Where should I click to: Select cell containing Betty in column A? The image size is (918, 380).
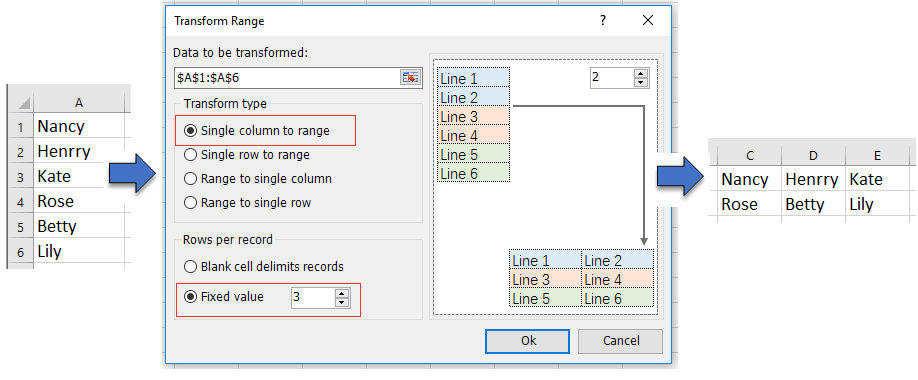[x=78, y=226]
